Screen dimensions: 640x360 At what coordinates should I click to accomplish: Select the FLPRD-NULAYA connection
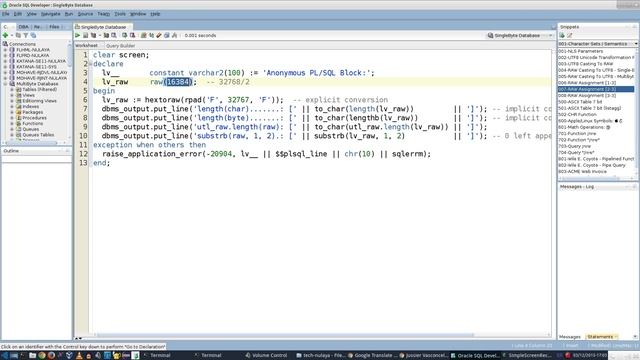(33, 56)
